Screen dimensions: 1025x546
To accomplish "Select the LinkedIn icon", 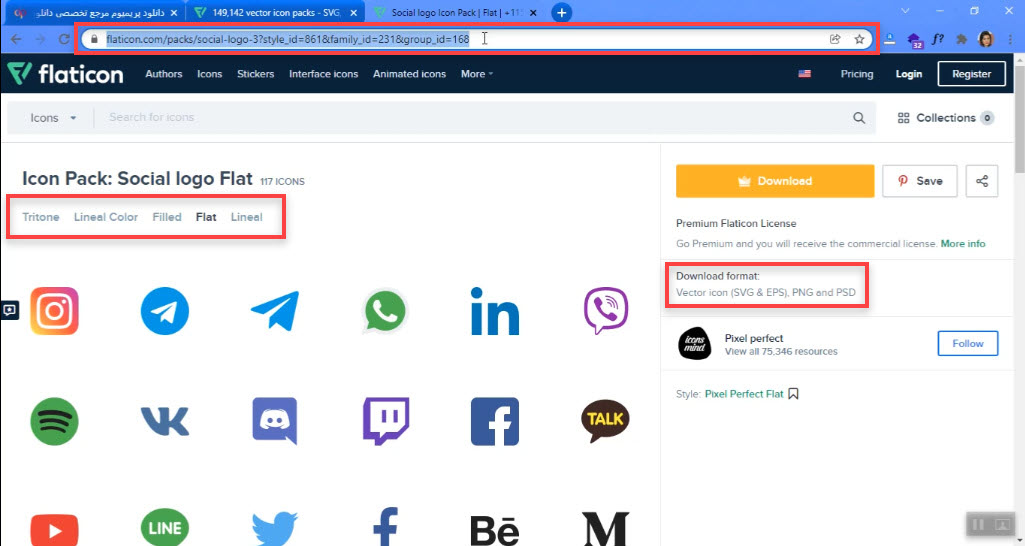I will point(495,311).
